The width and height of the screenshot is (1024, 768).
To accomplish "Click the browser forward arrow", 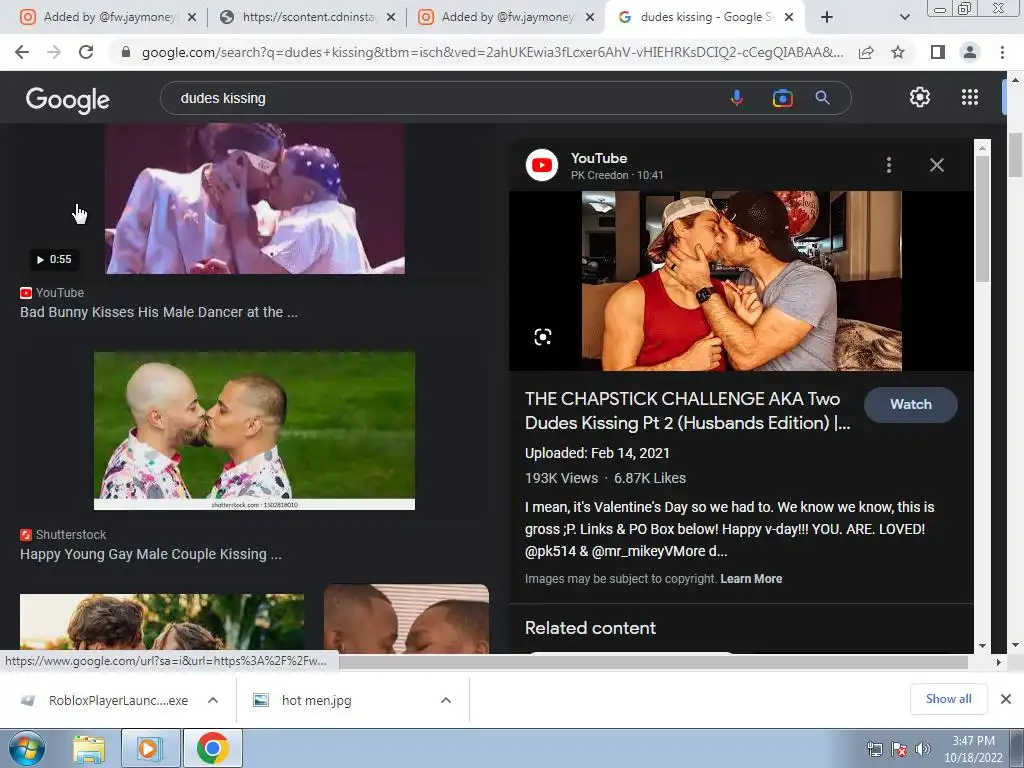I will tap(54, 52).
